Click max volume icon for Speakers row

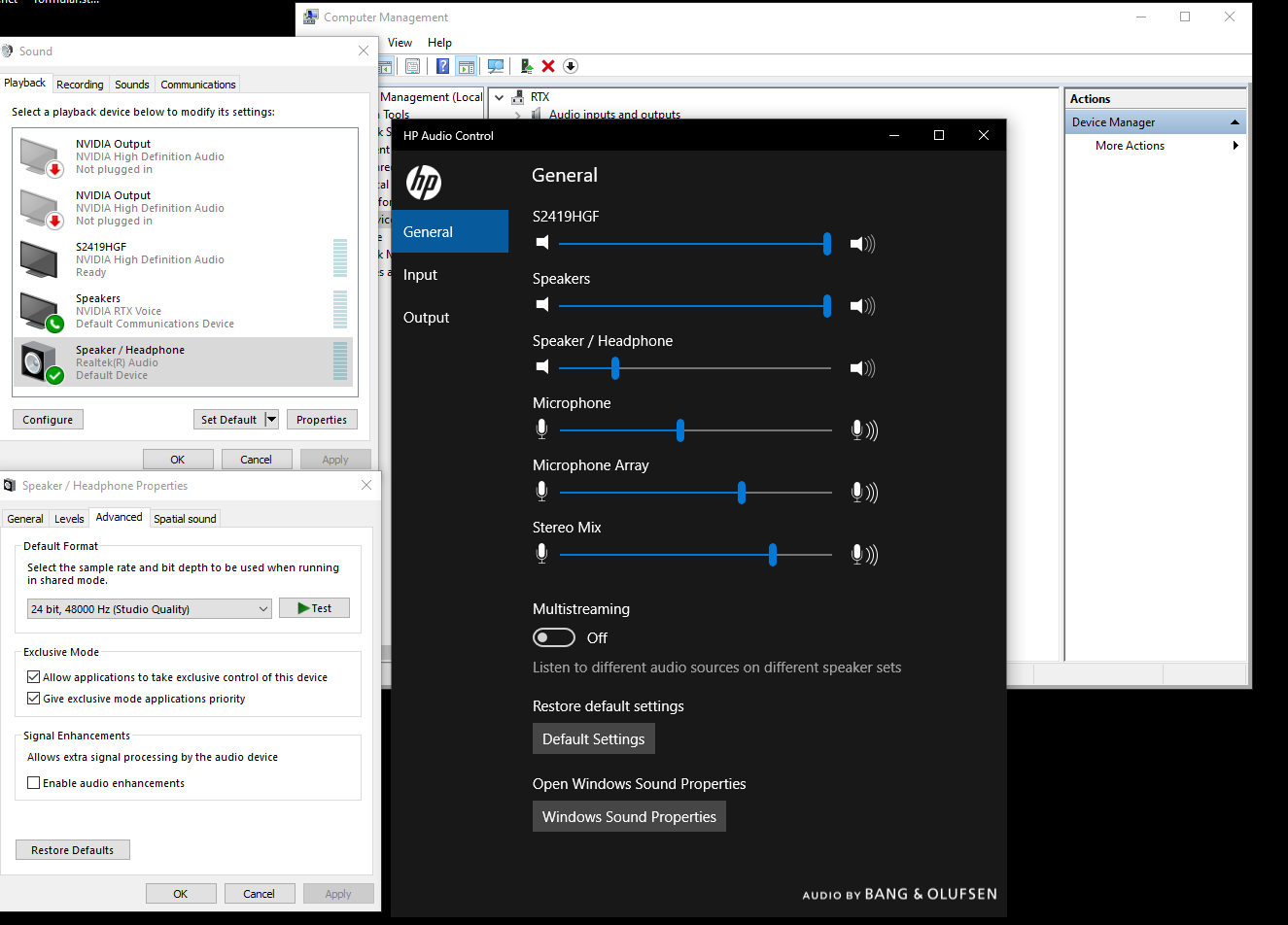click(x=862, y=306)
